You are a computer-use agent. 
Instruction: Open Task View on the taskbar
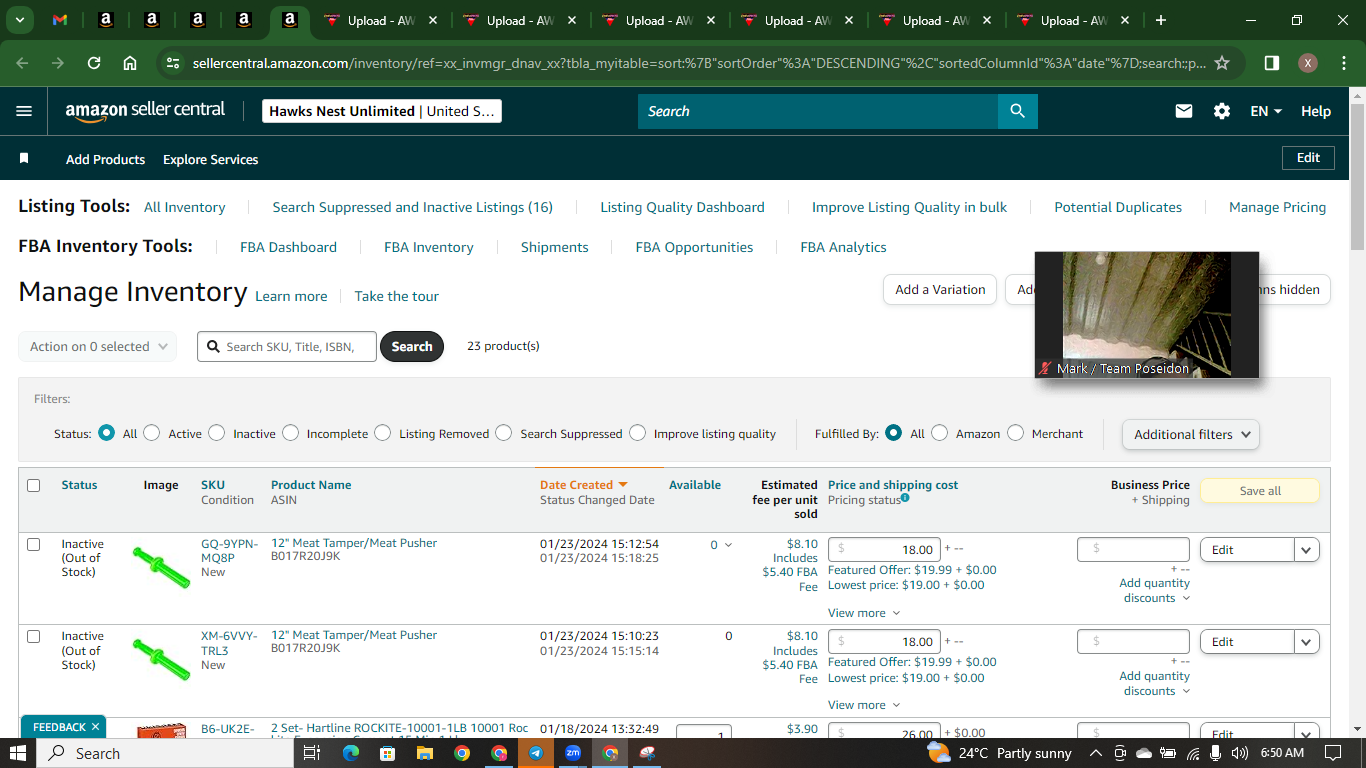[311, 753]
